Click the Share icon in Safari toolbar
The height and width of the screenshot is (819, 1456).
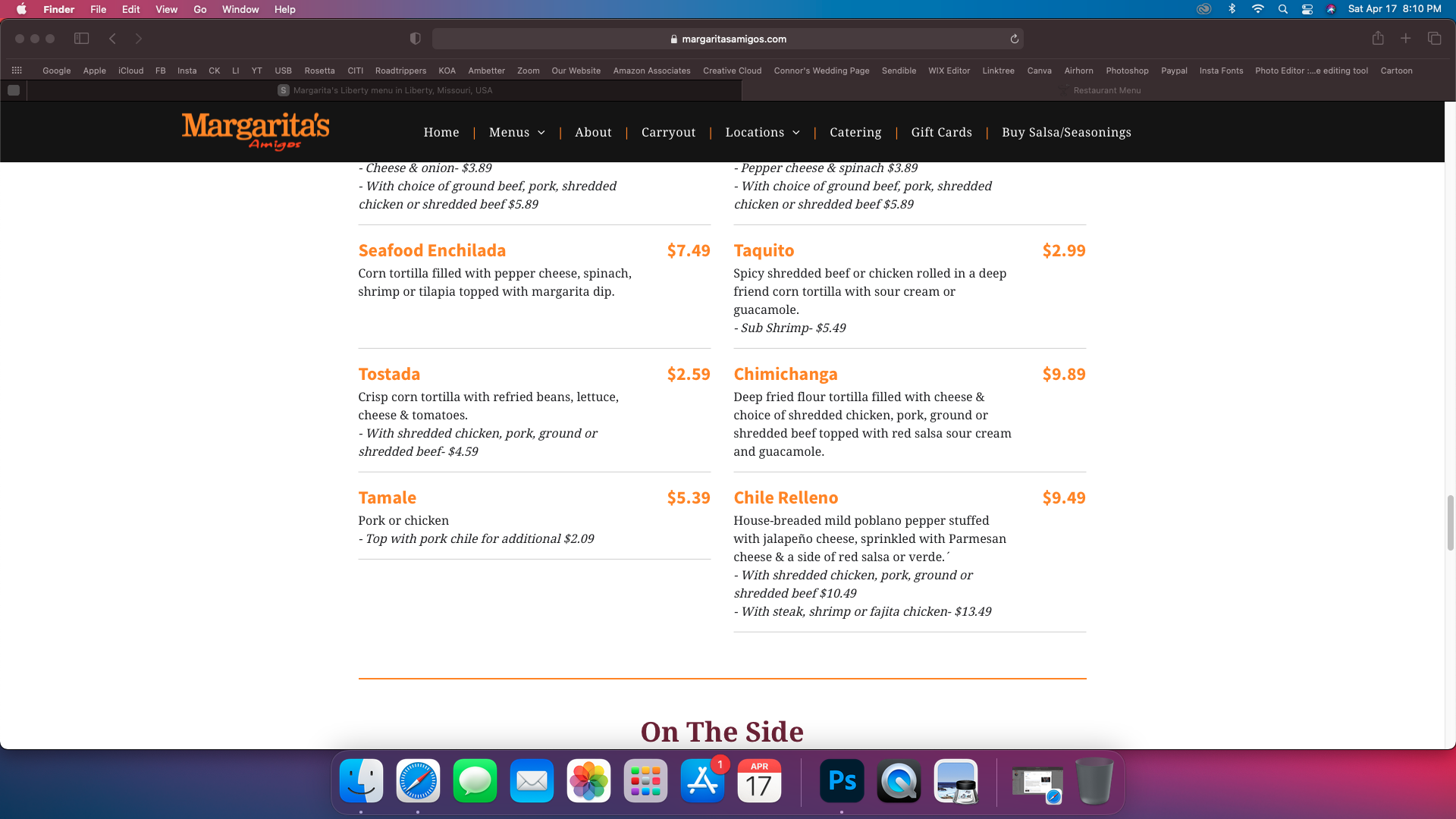coord(1378,39)
